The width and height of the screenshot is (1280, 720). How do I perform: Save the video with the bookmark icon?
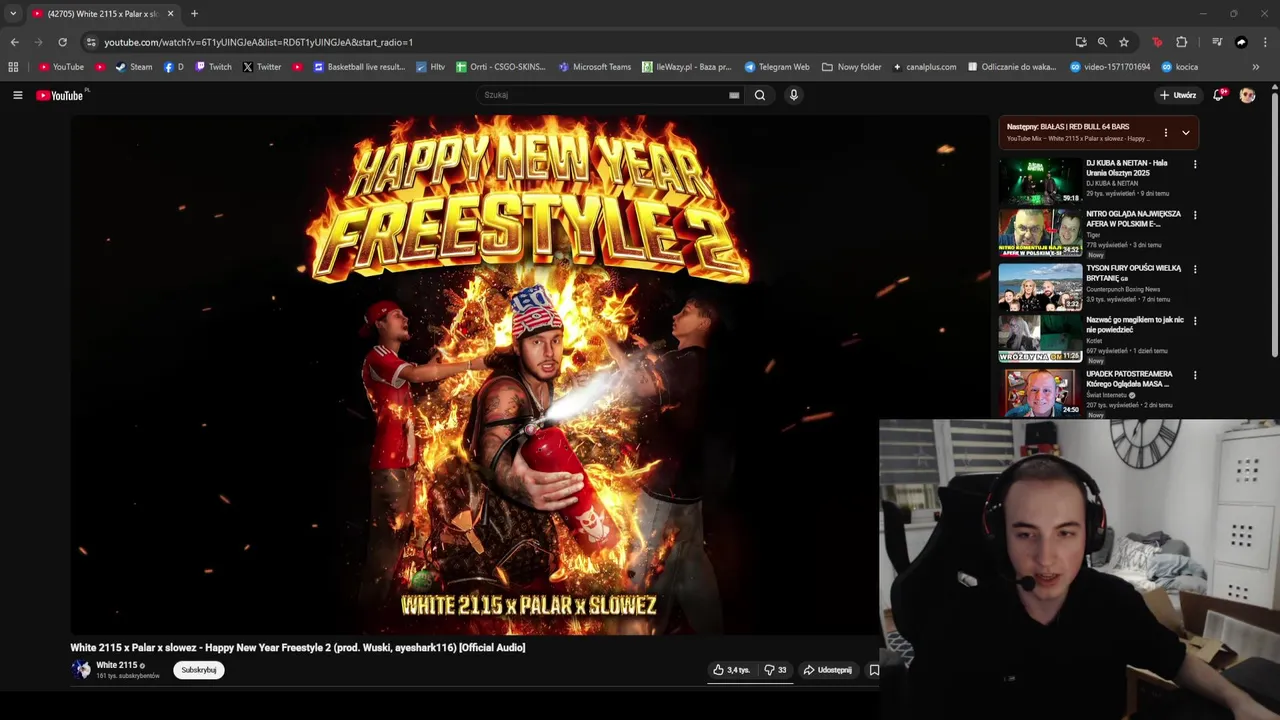tap(874, 670)
